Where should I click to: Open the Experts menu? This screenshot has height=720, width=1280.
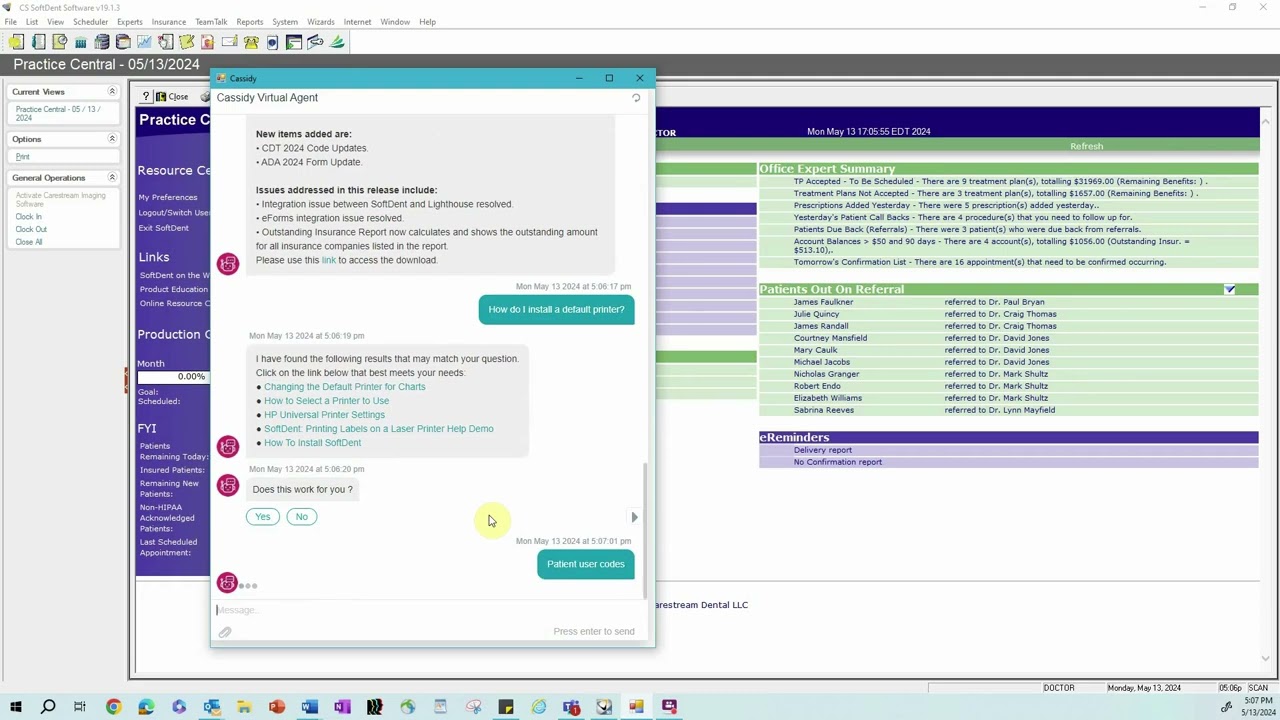[x=130, y=22]
